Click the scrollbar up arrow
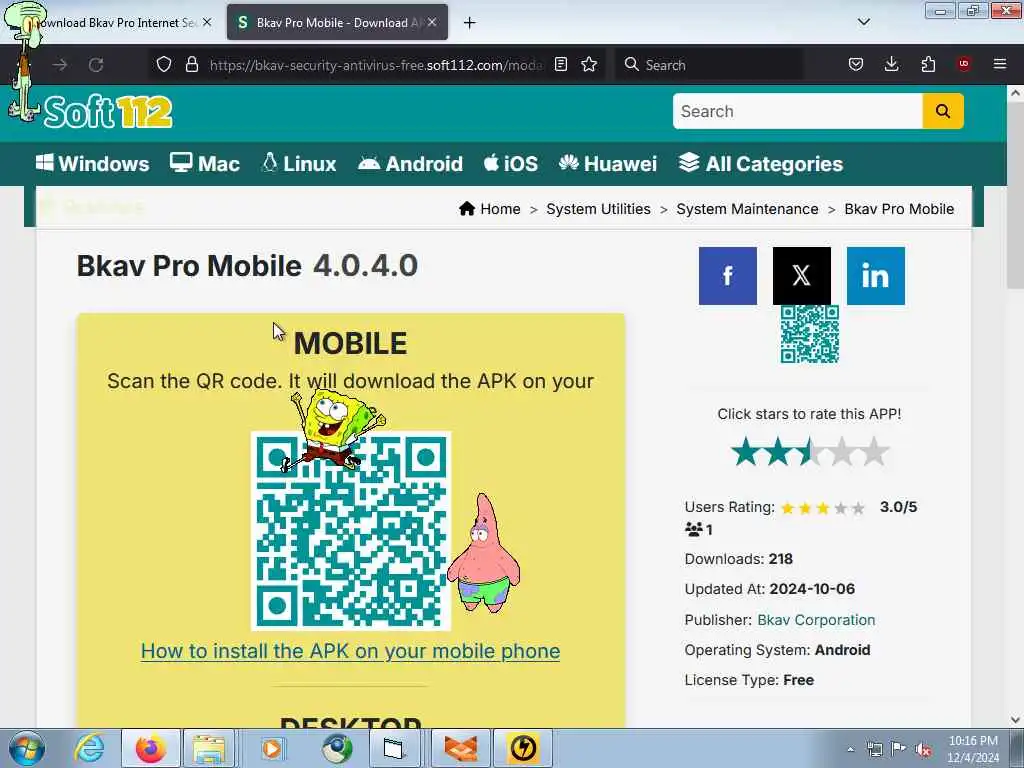Screen dimensions: 1024x768 pyautogui.click(x=1015, y=93)
